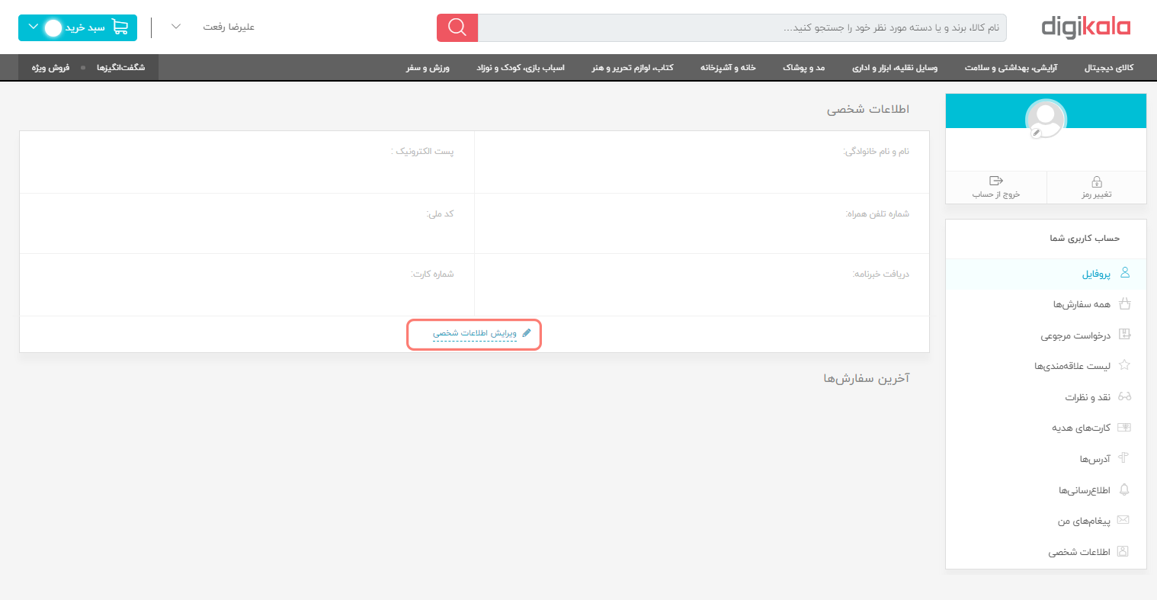Expand the user account name dropdown
The width and height of the screenshot is (1157, 600).
pyautogui.click(x=176, y=27)
